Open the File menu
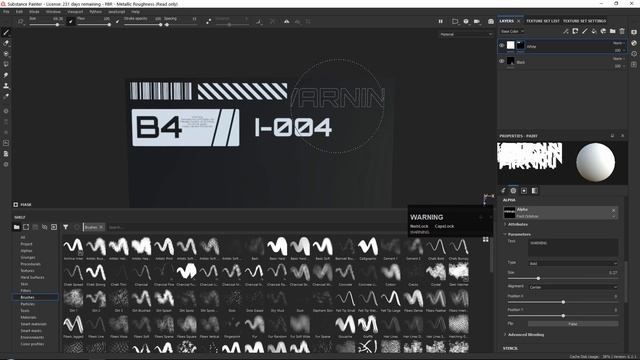640x360 pixels. click(x=6, y=12)
